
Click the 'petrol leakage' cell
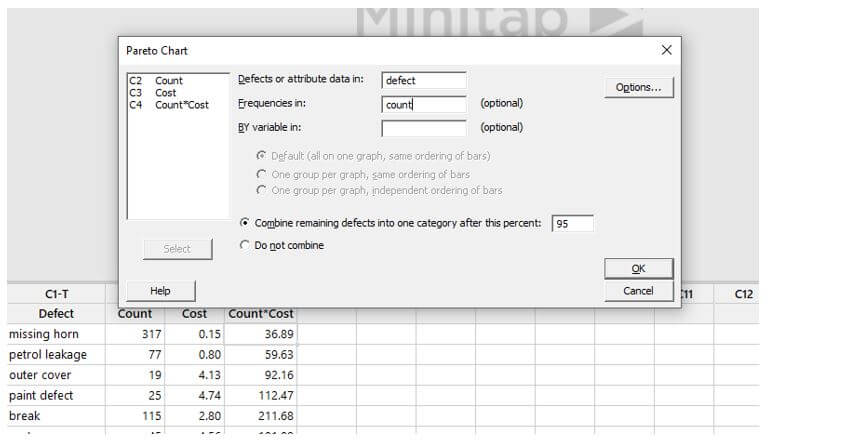pos(48,354)
